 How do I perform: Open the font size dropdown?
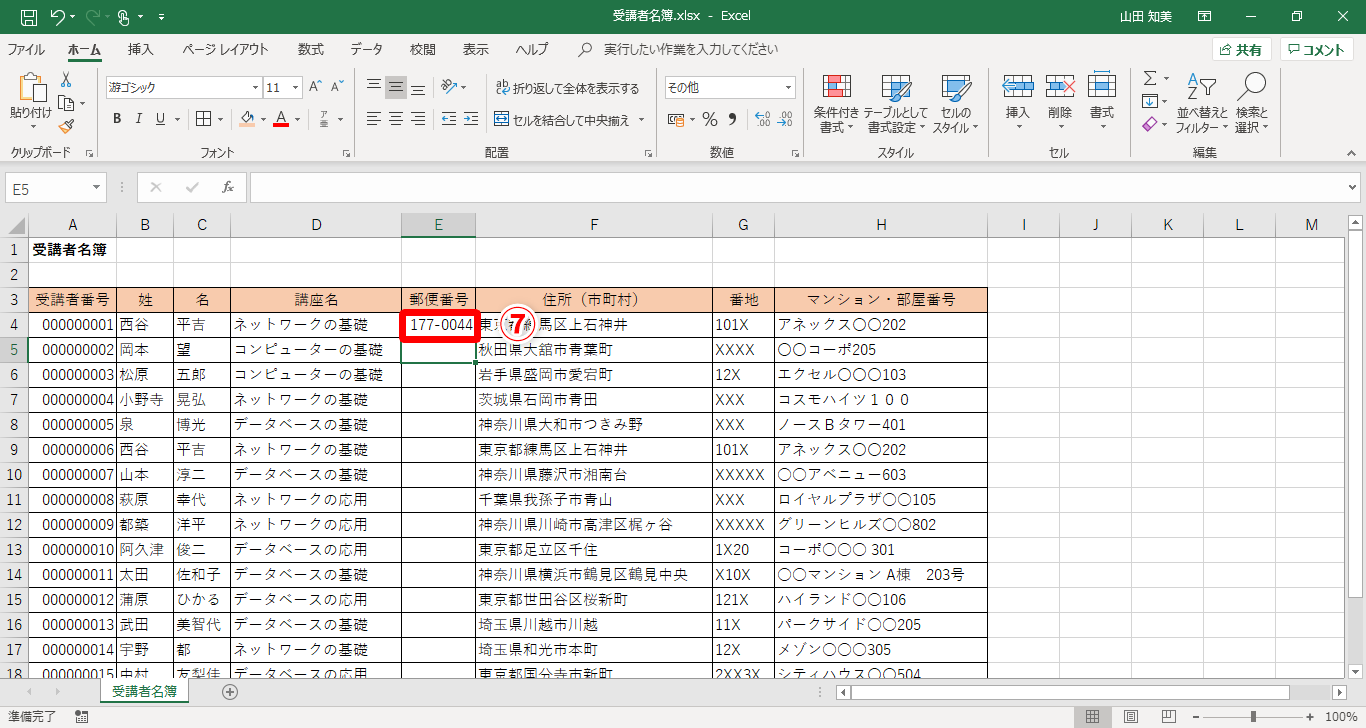point(296,88)
